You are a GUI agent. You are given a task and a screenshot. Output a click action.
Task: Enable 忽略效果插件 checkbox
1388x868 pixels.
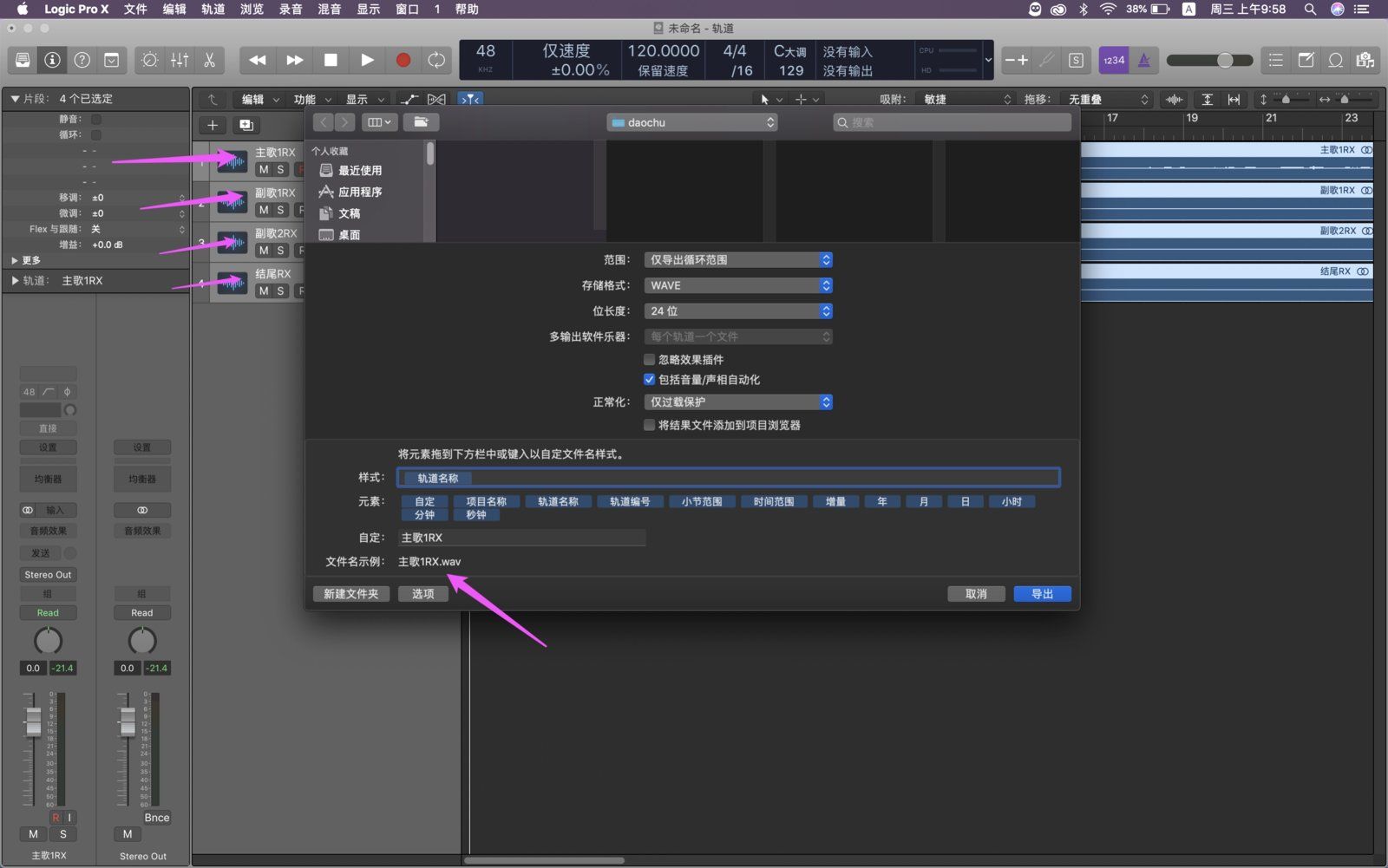coord(649,359)
